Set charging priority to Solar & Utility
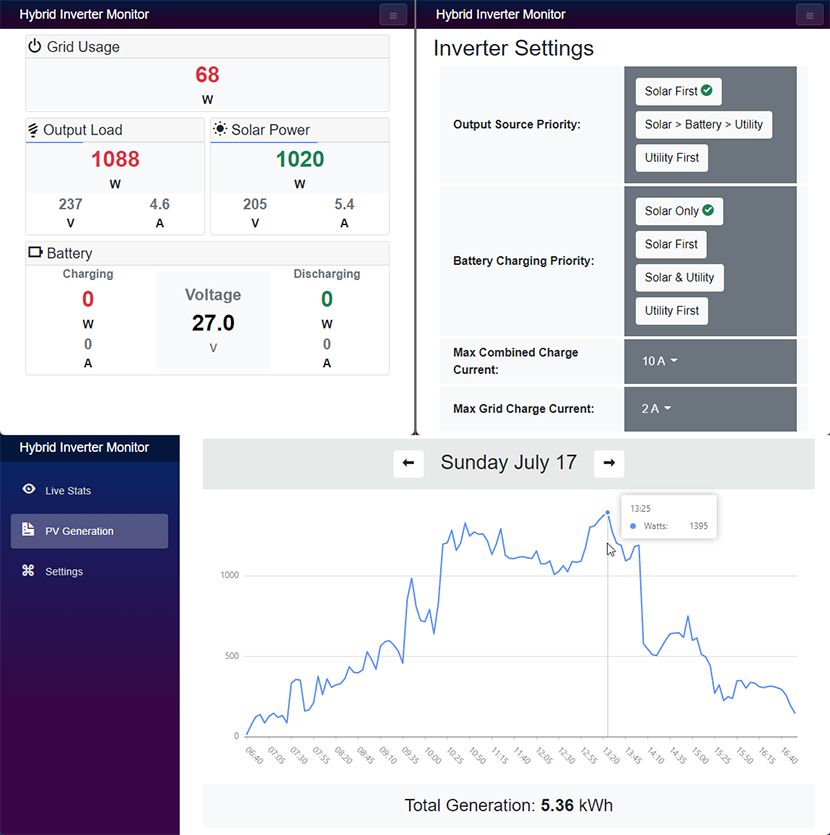 pos(679,277)
